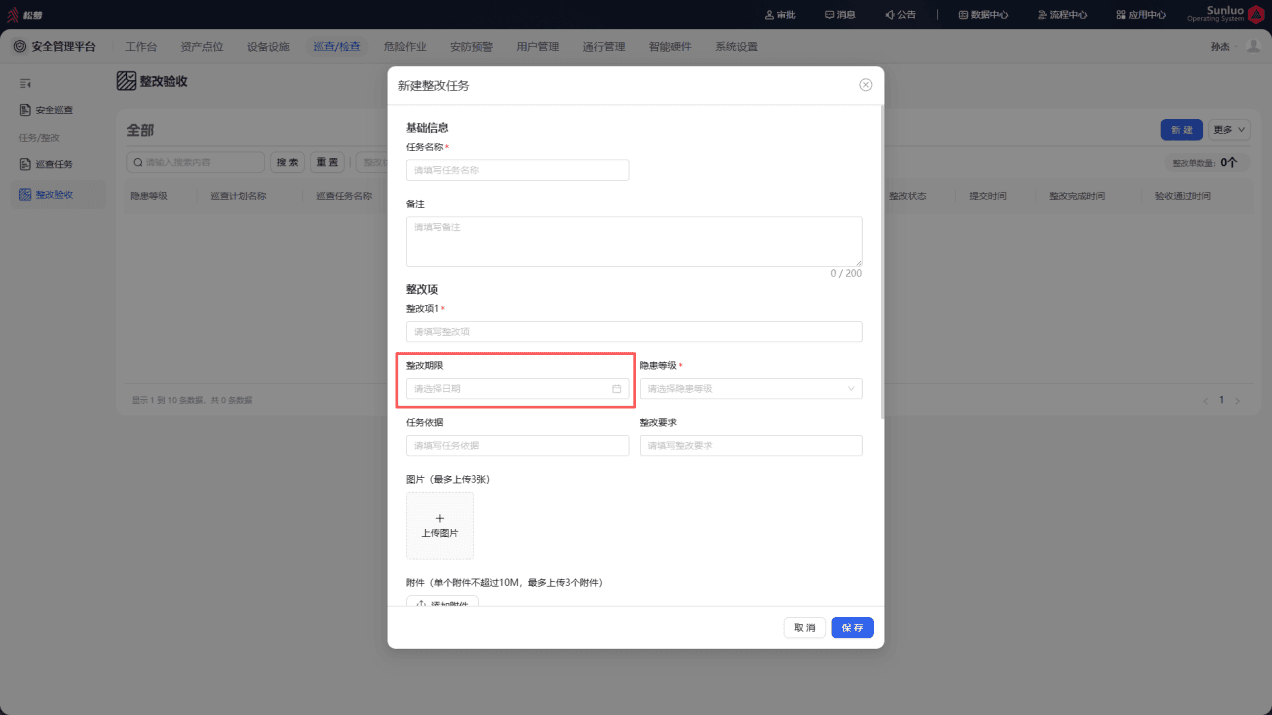This screenshot has width=1272, height=715.
Task: Go to next page arrow in pagination
Action: tap(1238, 400)
